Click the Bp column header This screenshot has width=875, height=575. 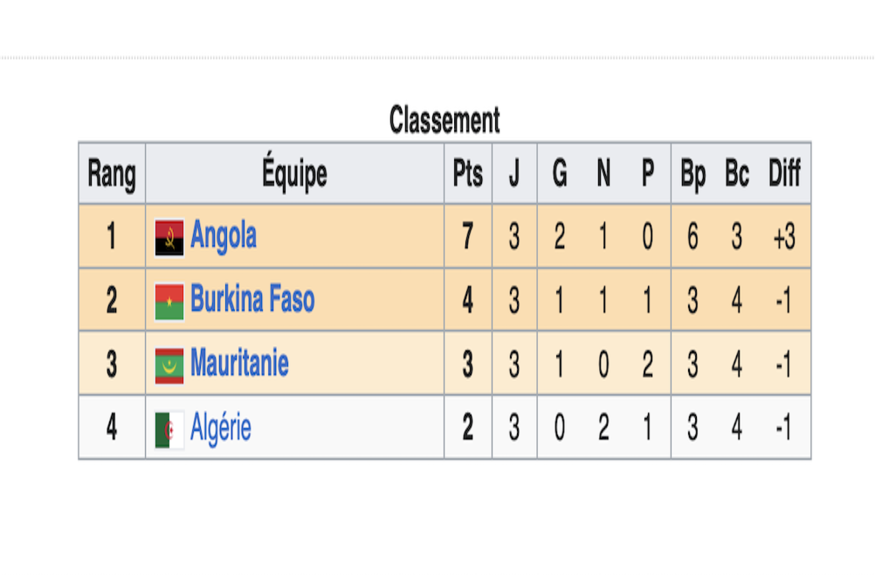(693, 174)
